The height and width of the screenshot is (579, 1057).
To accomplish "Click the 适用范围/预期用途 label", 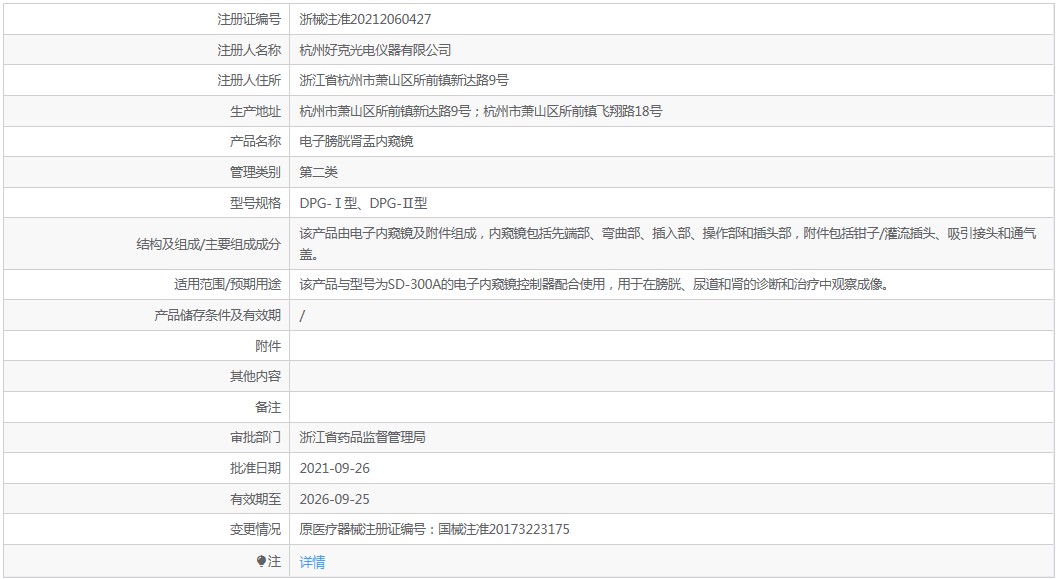I will point(228,284).
